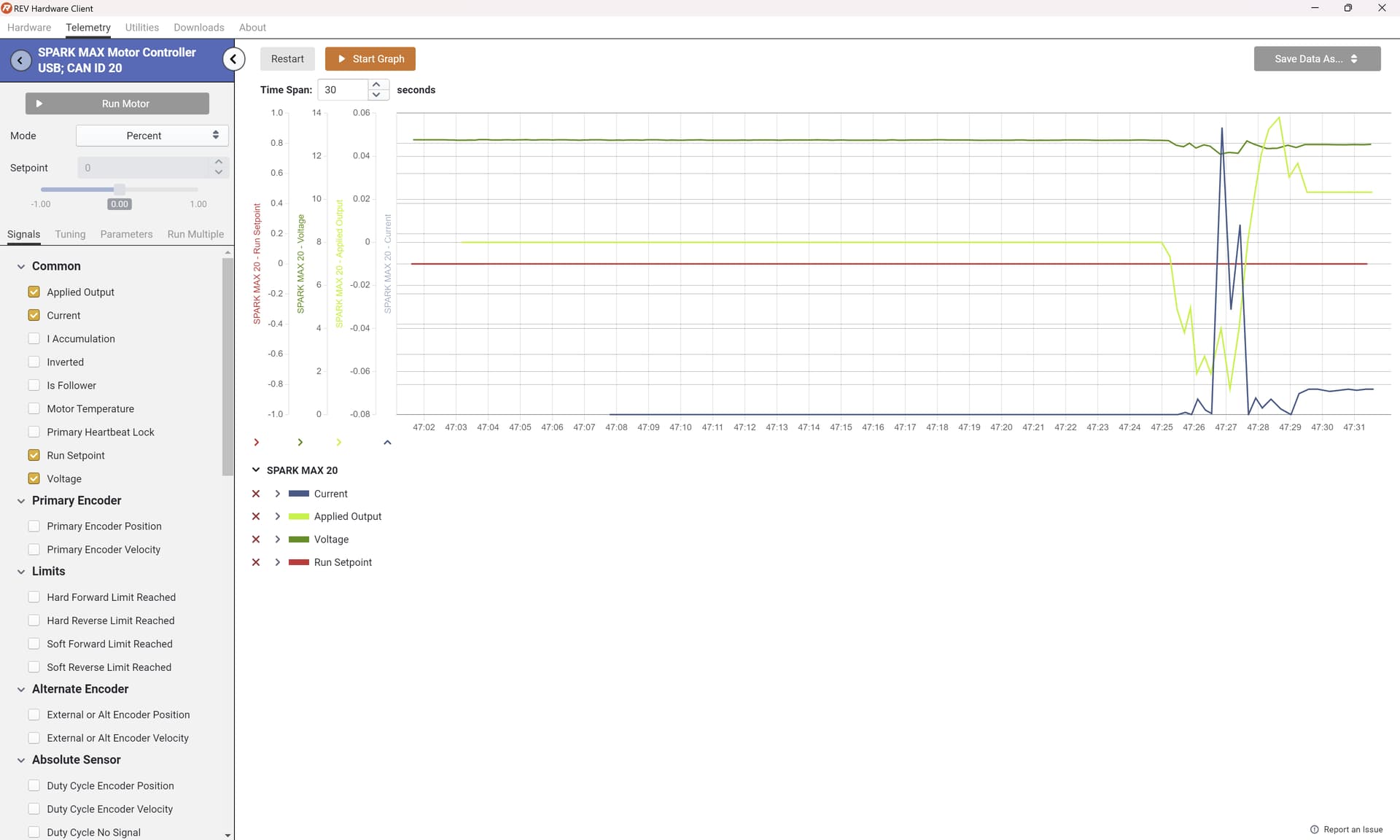The image size is (1400, 840).
Task: Collapse the SPARK MAX 20 legend
Action: 256,470
